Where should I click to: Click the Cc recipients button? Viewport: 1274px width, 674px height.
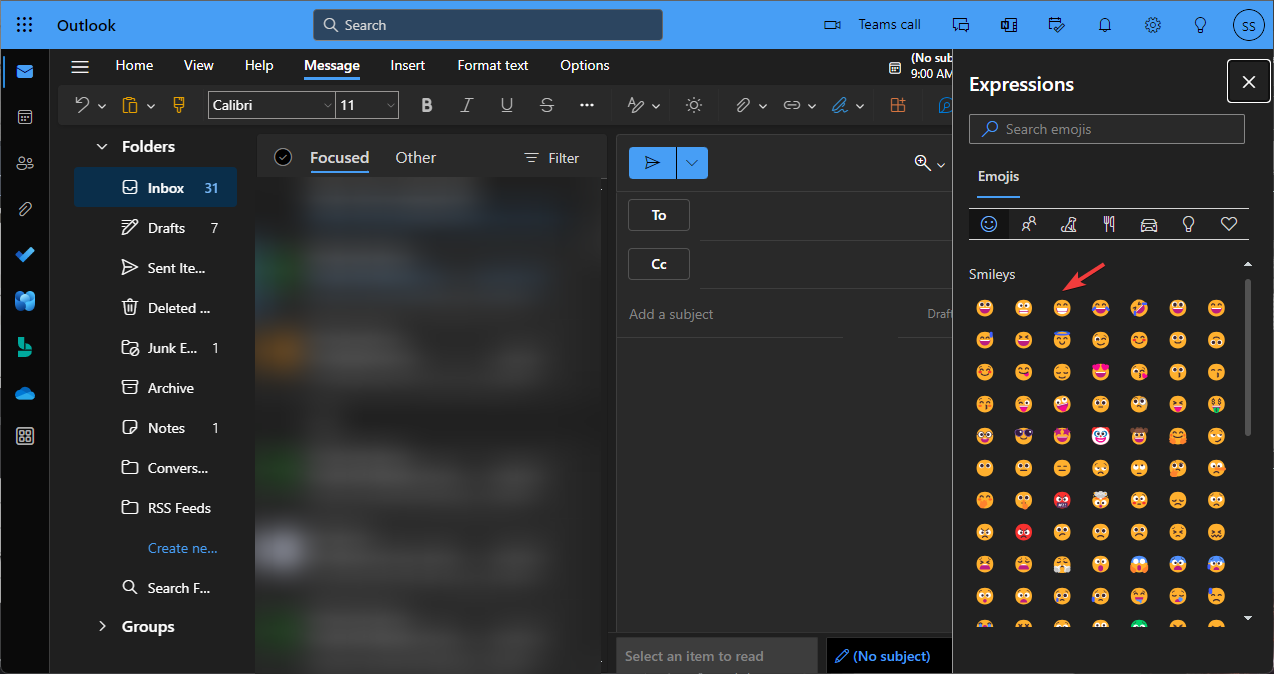659,264
